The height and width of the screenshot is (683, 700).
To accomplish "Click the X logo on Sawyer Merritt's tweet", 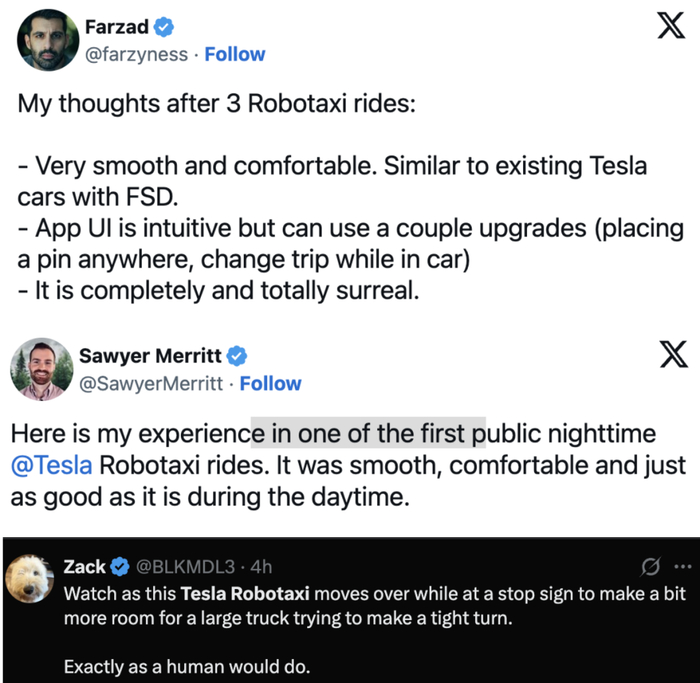I will [668, 356].
